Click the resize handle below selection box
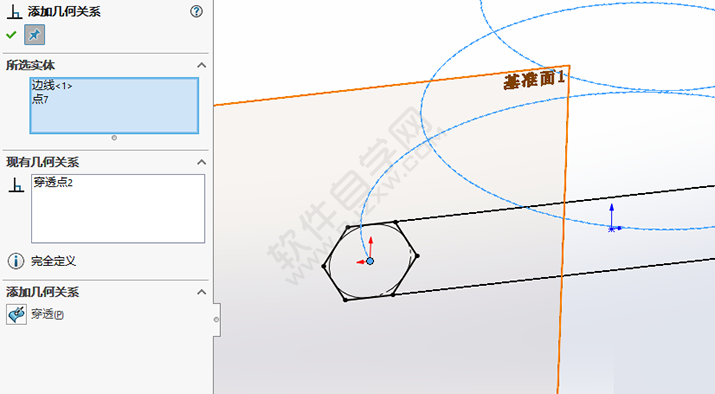The image size is (715, 394). pyautogui.click(x=114, y=138)
